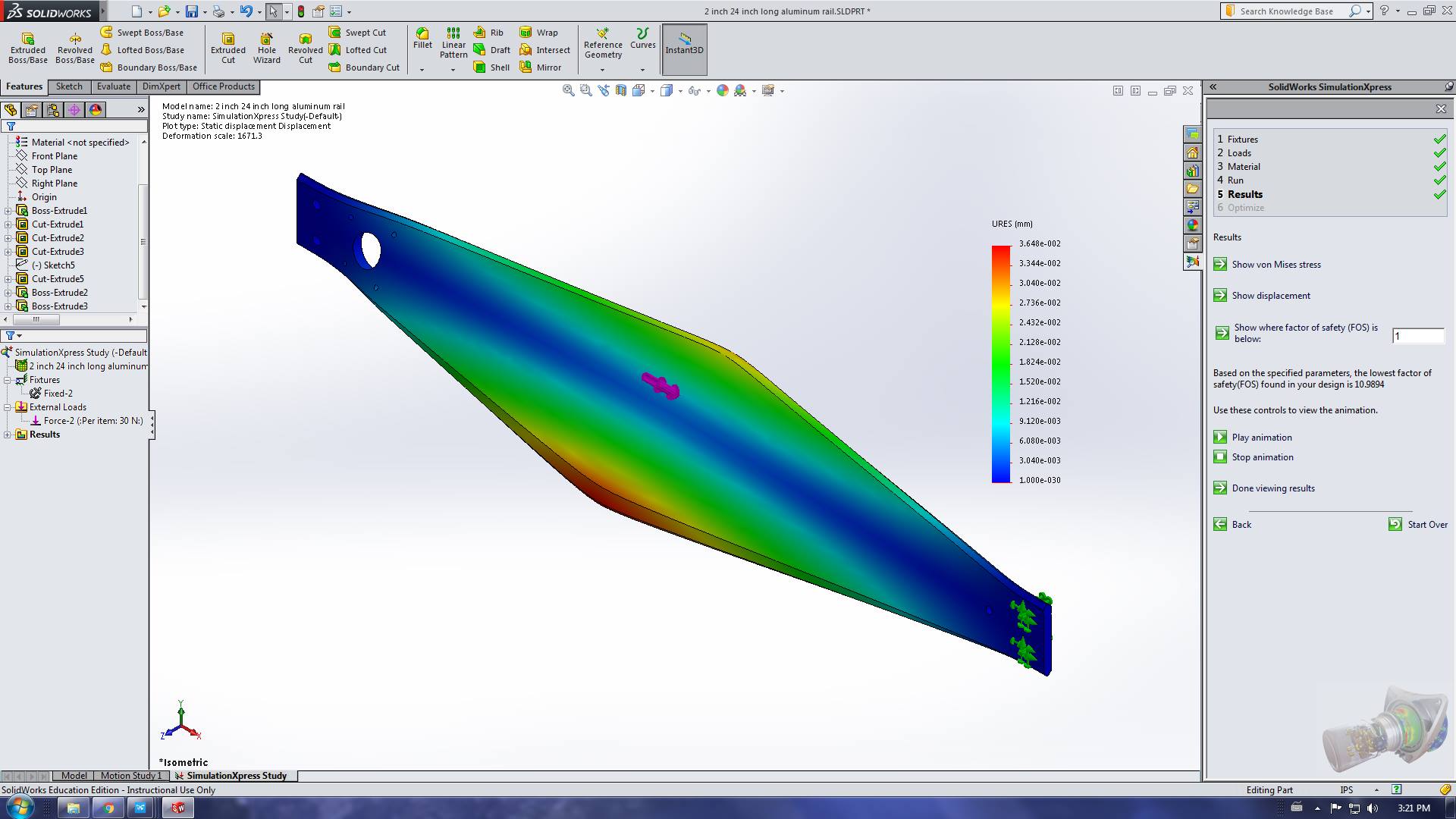Click Show von Mises stress

click(x=1276, y=265)
